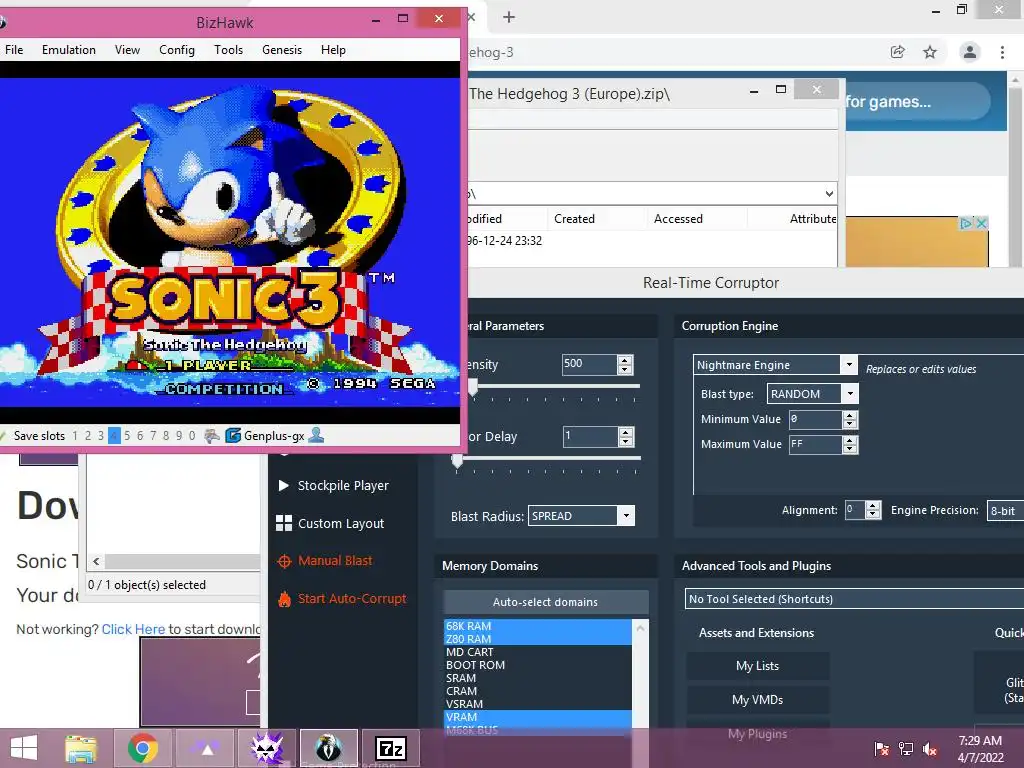Open the My VMDs button

(758, 699)
